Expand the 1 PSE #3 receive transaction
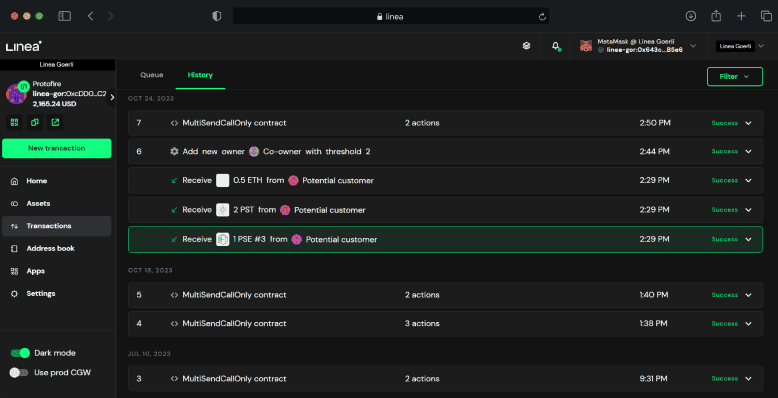This screenshot has width=778, height=398. (x=748, y=239)
